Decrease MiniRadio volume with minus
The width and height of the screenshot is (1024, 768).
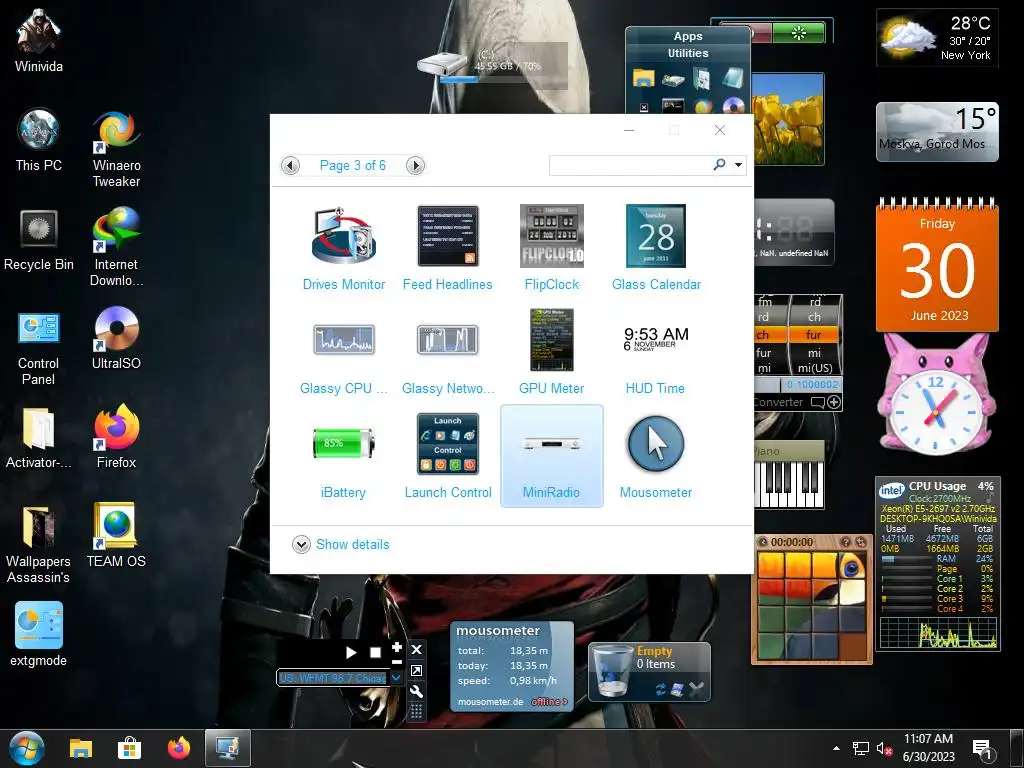[396, 662]
